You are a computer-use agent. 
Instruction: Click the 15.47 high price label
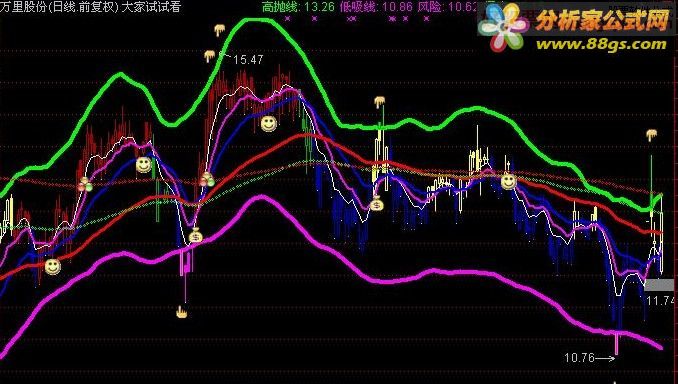(x=248, y=60)
